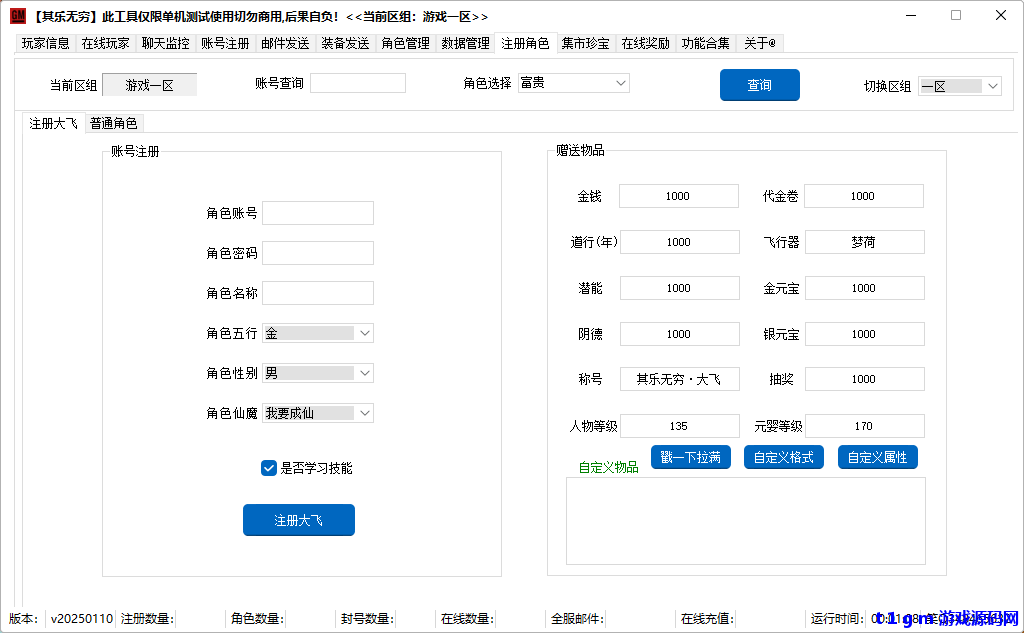
Task: Open the 角色五行 dropdown
Action: pos(365,332)
